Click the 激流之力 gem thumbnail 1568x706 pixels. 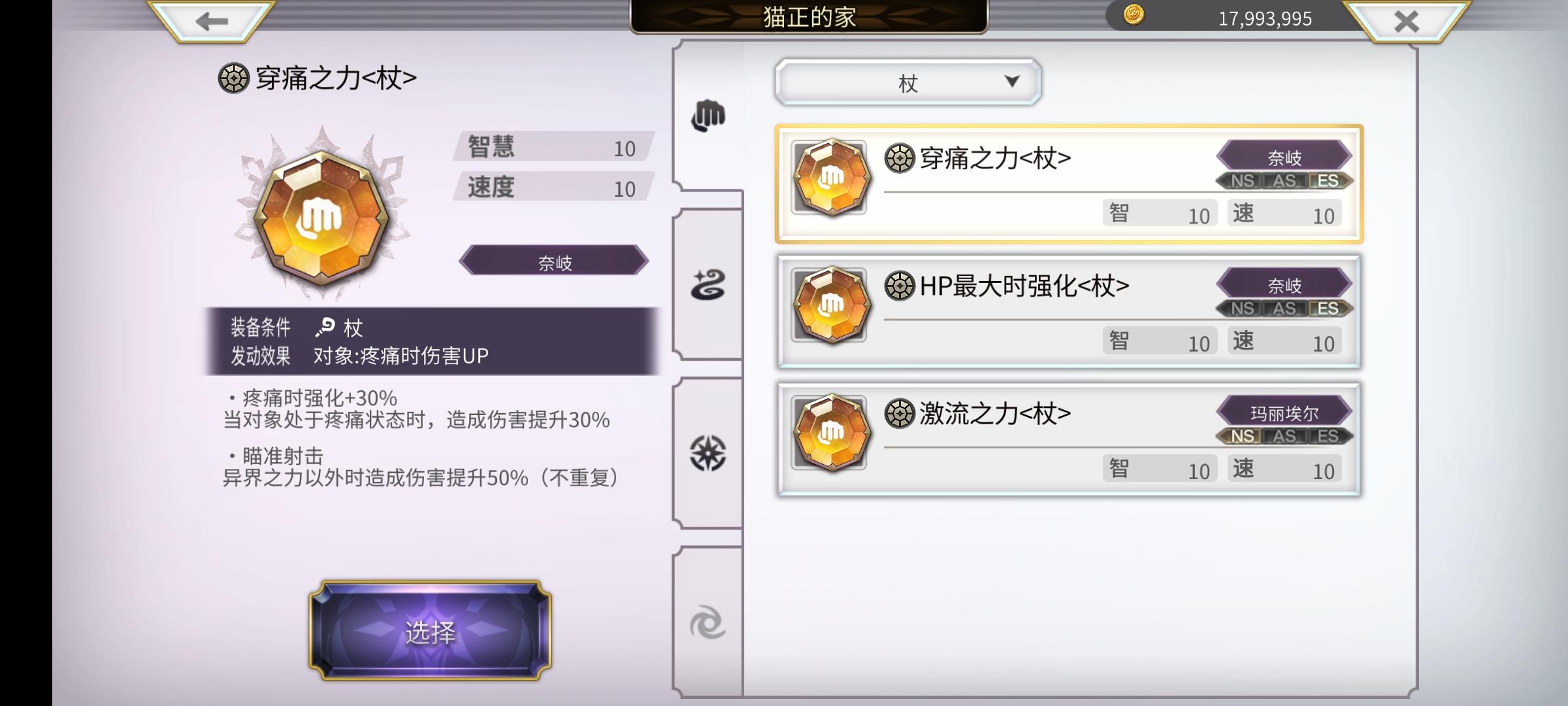pyautogui.click(x=830, y=432)
